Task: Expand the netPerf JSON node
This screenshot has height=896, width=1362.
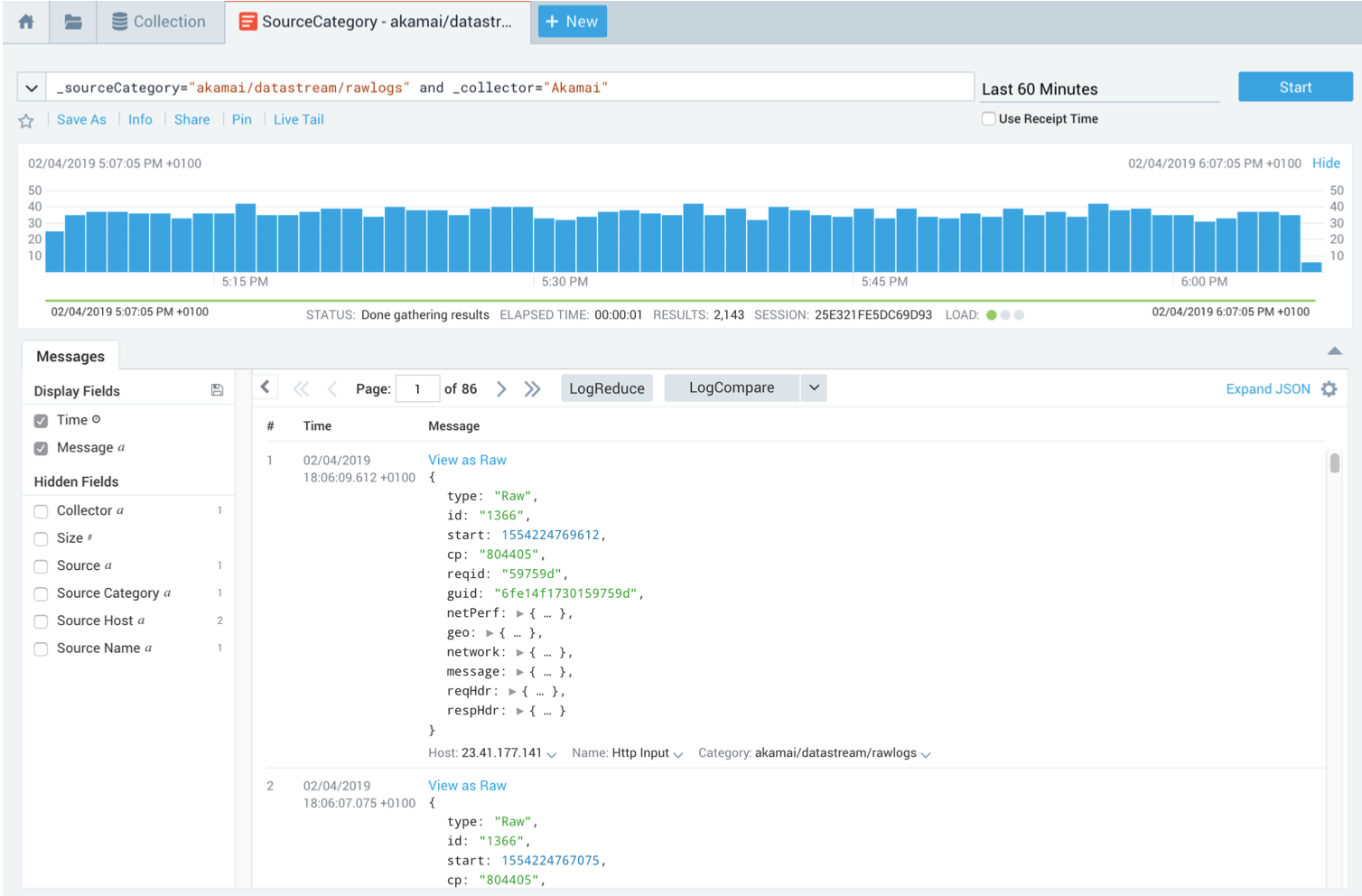Action: [x=520, y=613]
